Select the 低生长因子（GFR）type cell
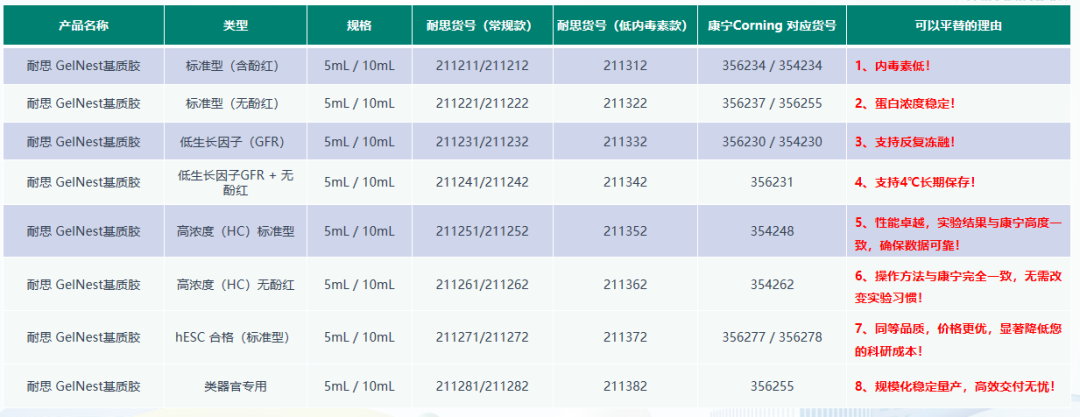 click(x=236, y=141)
